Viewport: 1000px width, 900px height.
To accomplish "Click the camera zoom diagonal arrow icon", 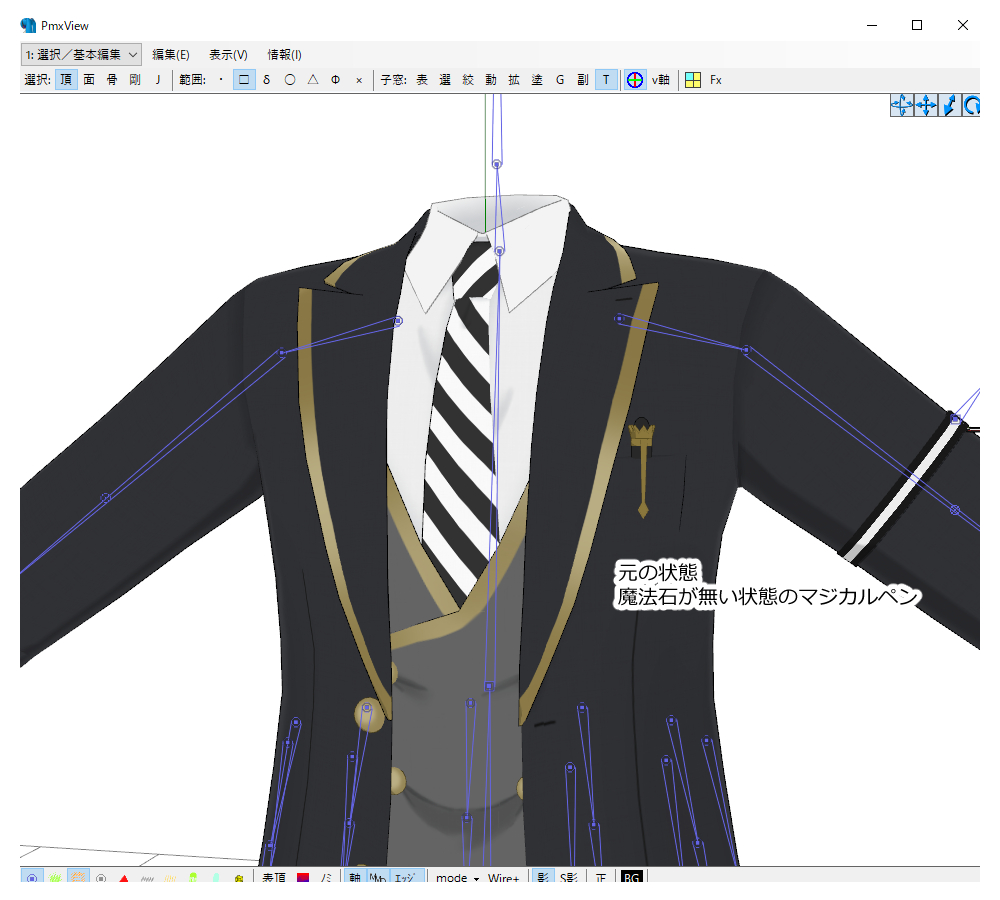I will pos(950,105).
